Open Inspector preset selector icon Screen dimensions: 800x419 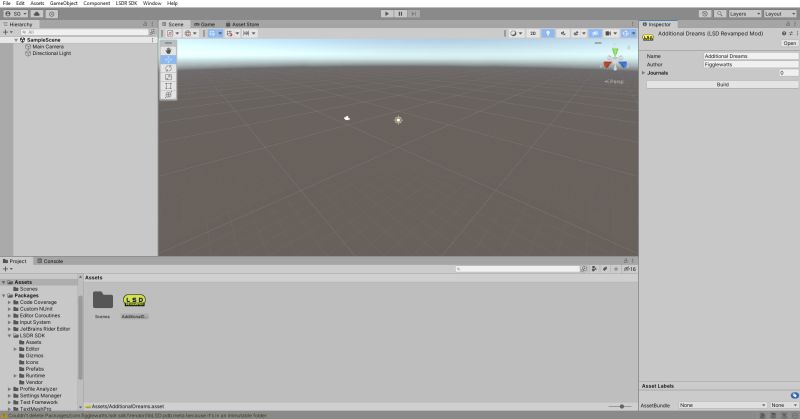pyautogui.click(x=791, y=33)
